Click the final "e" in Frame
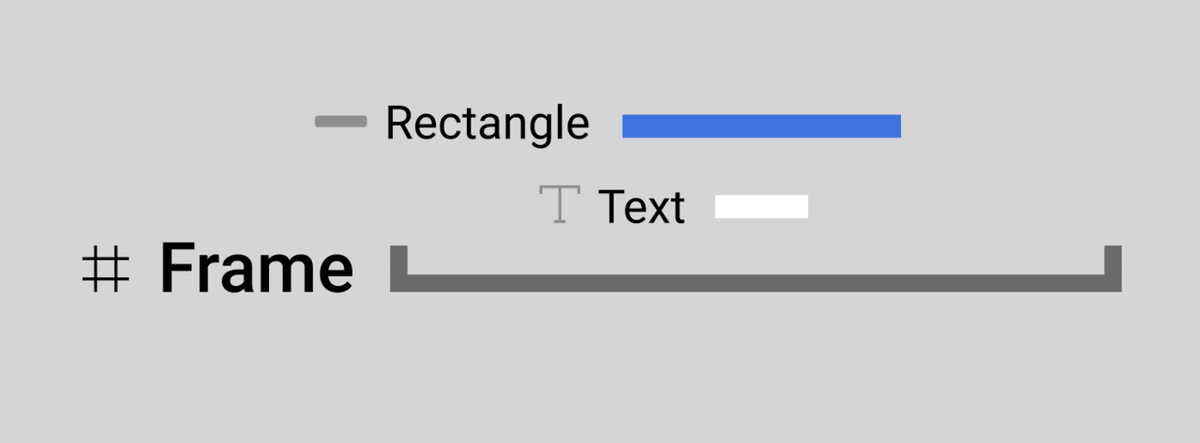Image resolution: width=1200 pixels, height=443 pixels. click(x=335, y=273)
